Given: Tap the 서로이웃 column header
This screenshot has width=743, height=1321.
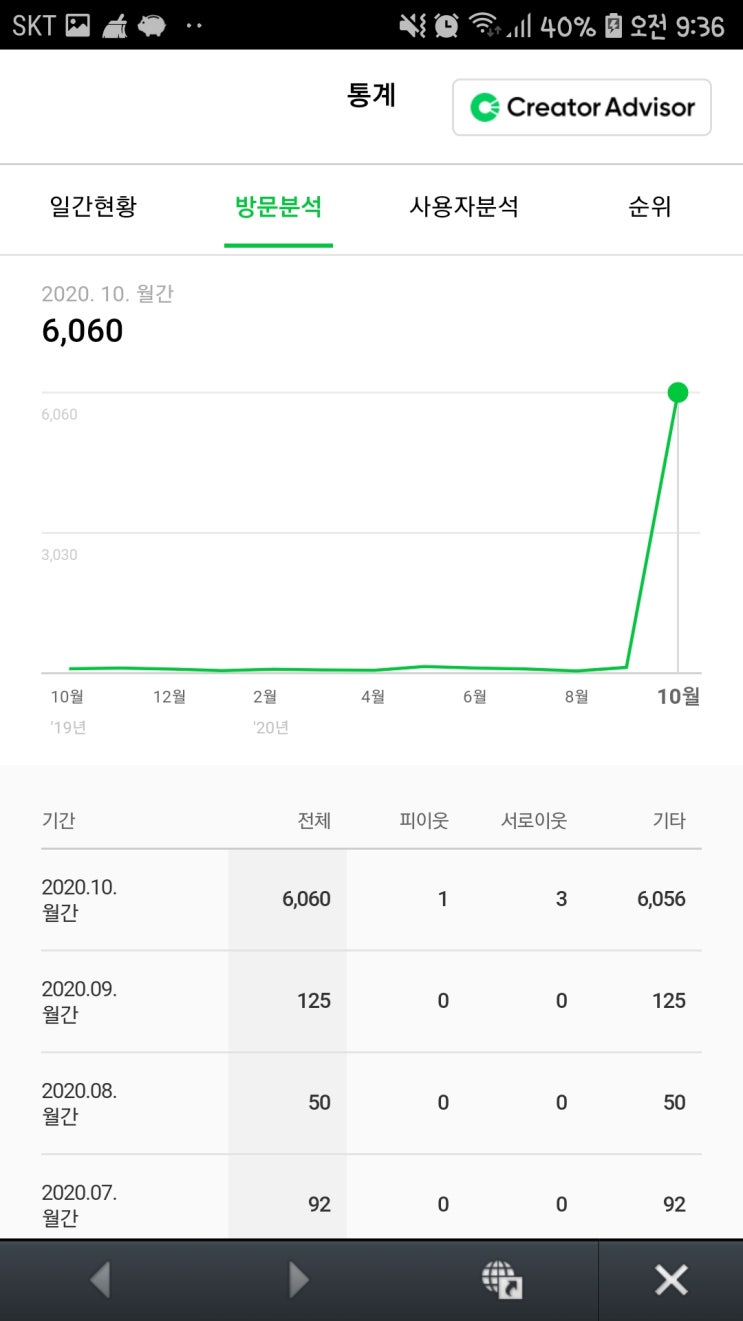Looking at the screenshot, I should [x=534, y=821].
